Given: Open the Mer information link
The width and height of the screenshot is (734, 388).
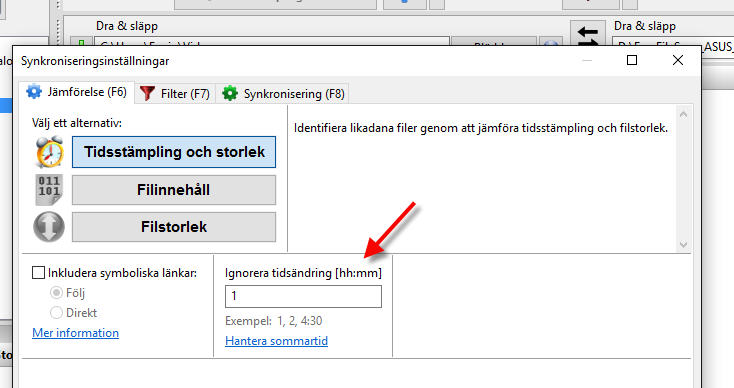Looking at the screenshot, I should pyautogui.click(x=75, y=333).
